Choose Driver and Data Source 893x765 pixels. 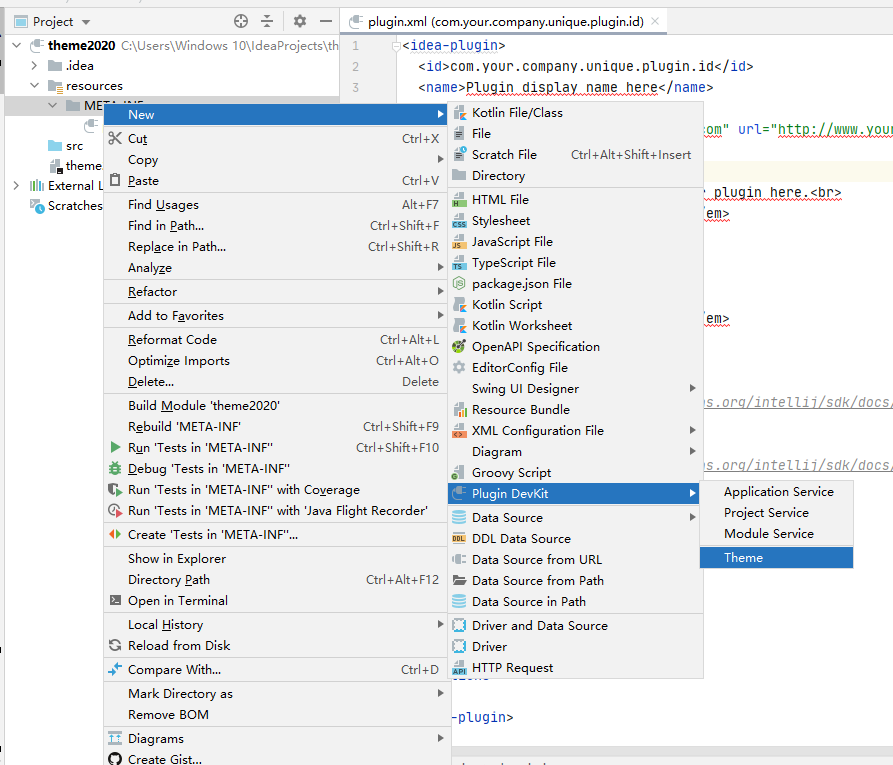(x=575, y=625)
